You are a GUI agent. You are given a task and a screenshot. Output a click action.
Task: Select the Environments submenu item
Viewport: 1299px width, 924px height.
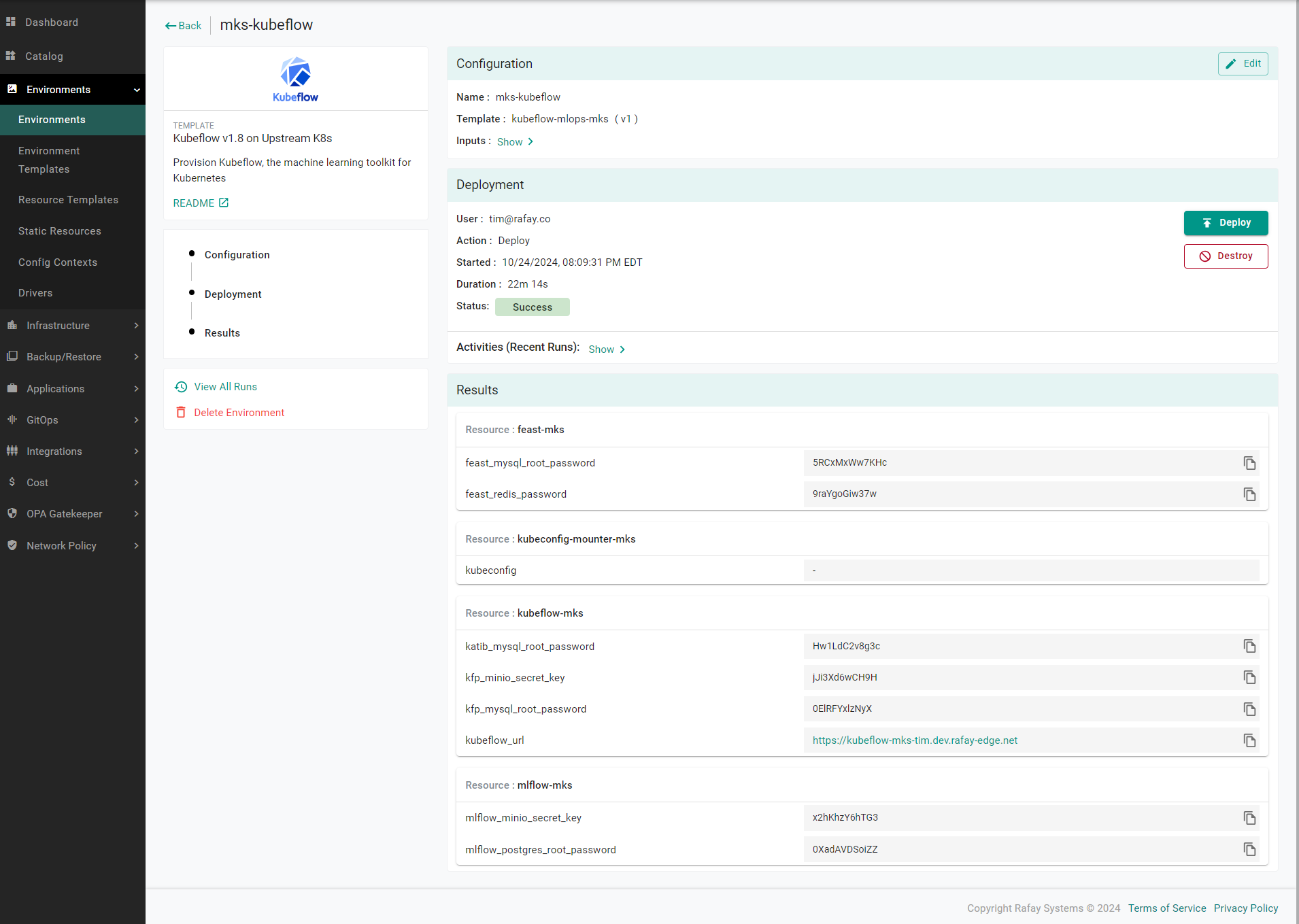tap(73, 120)
